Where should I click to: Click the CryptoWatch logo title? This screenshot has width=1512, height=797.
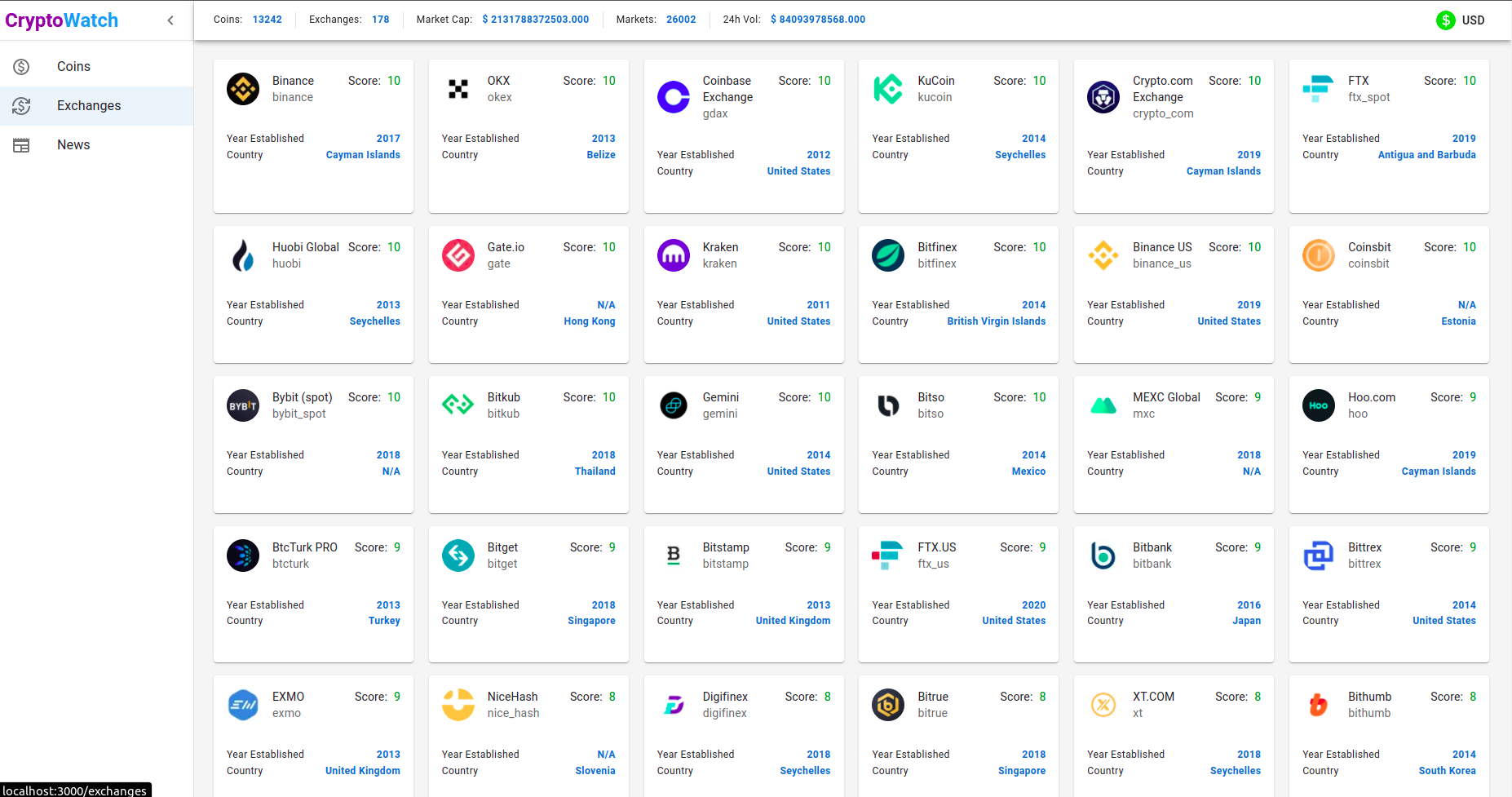pos(62,20)
